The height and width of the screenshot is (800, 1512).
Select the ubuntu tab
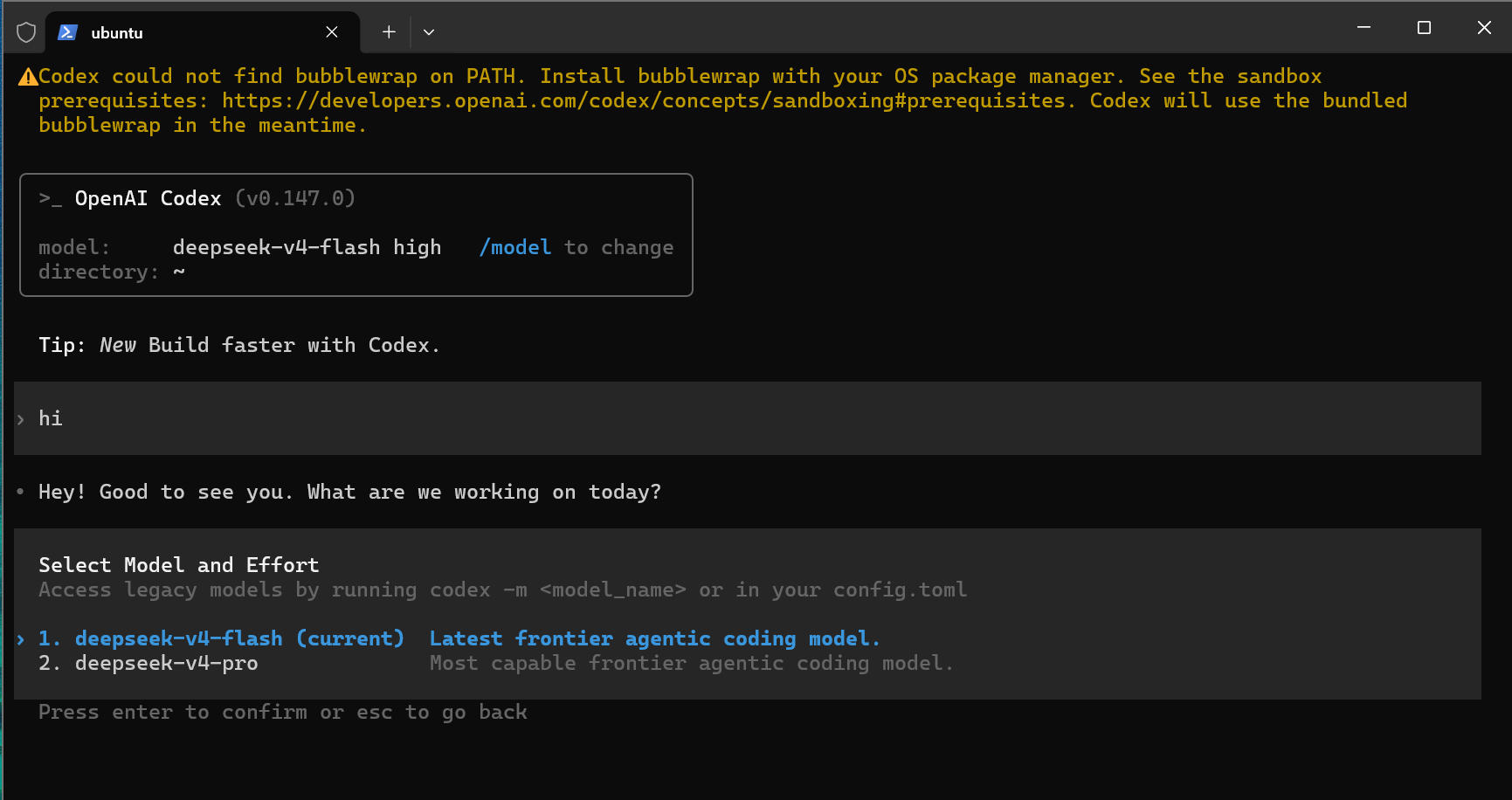pos(203,32)
